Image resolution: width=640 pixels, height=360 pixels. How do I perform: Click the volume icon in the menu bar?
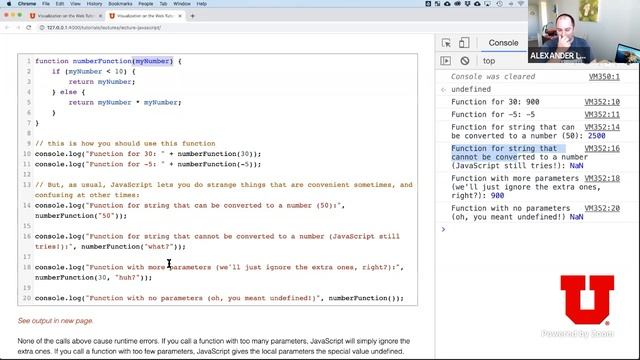(x=511, y=4)
